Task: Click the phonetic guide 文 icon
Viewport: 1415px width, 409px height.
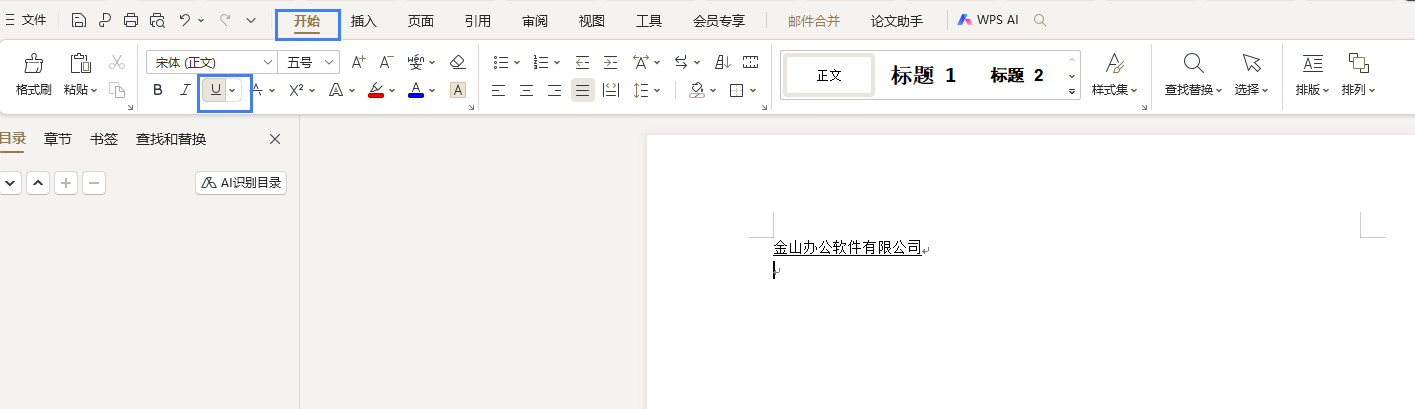Action: pyautogui.click(x=416, y=62)
